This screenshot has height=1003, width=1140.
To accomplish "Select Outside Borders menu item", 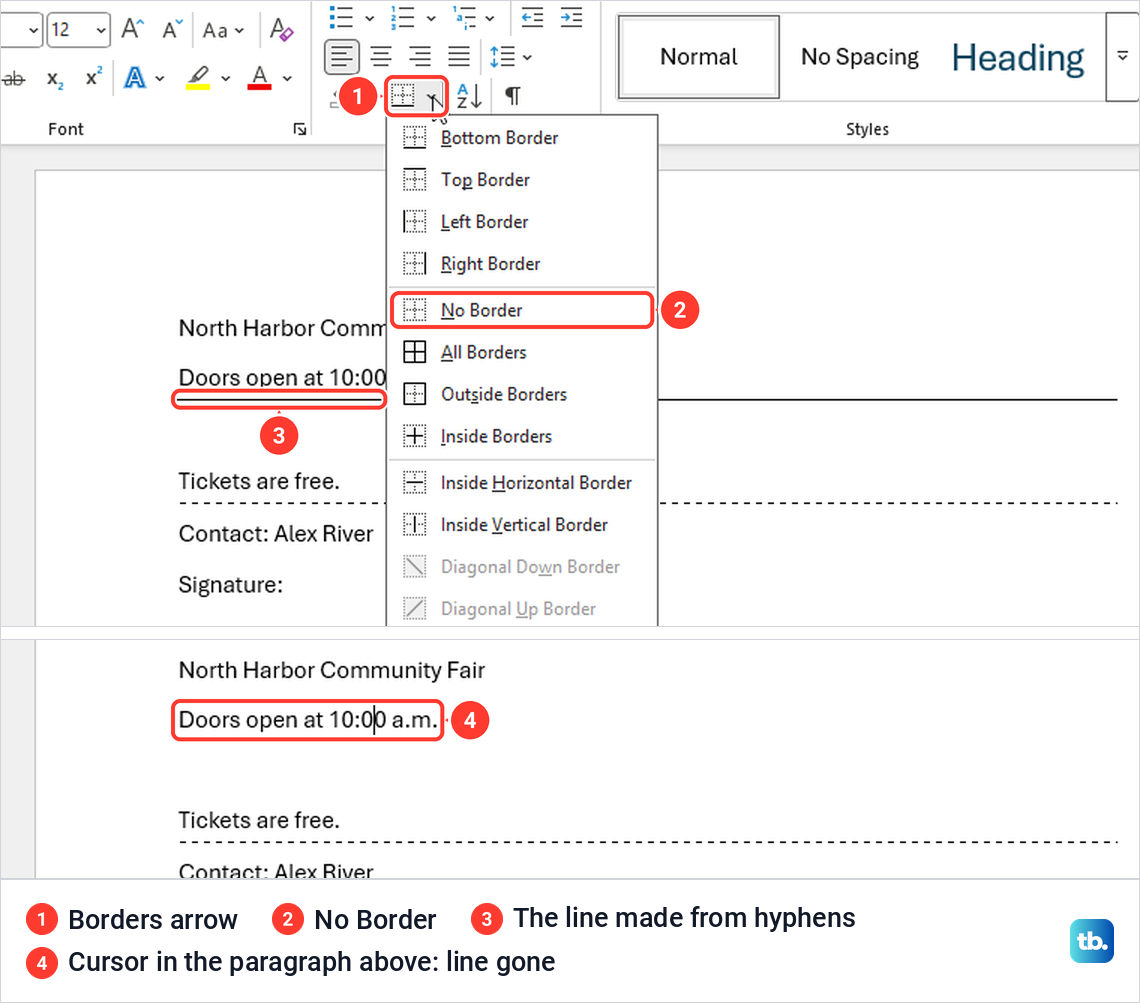I will [x=522, y=395].
